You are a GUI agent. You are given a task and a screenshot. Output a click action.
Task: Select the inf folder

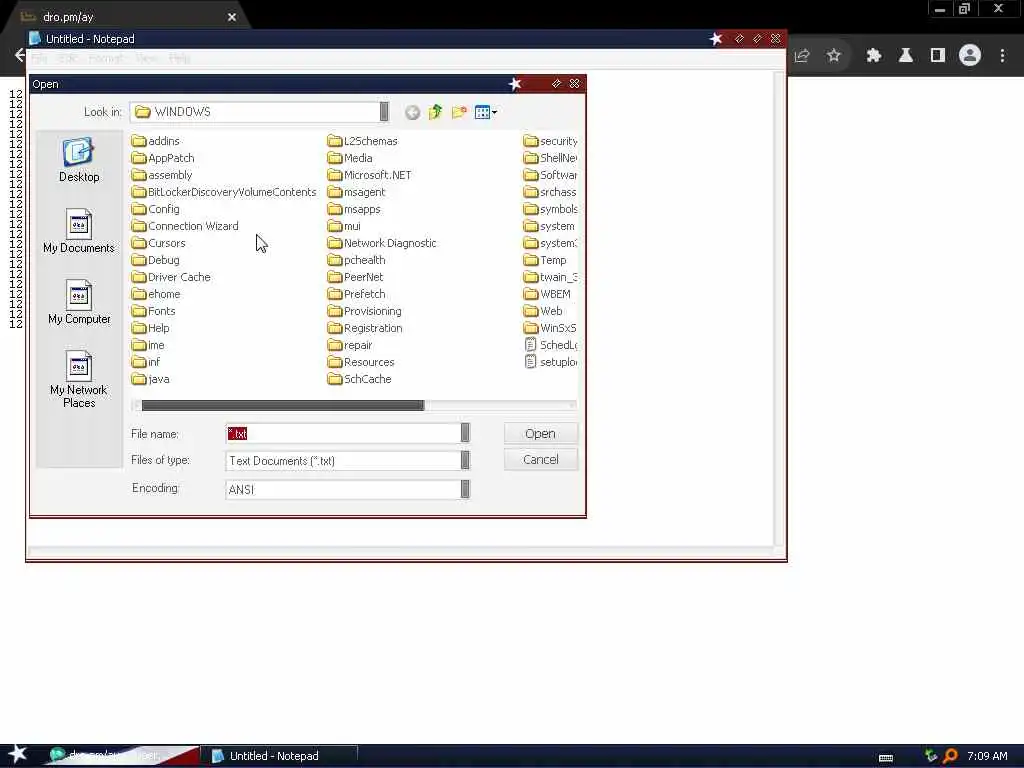146,362
